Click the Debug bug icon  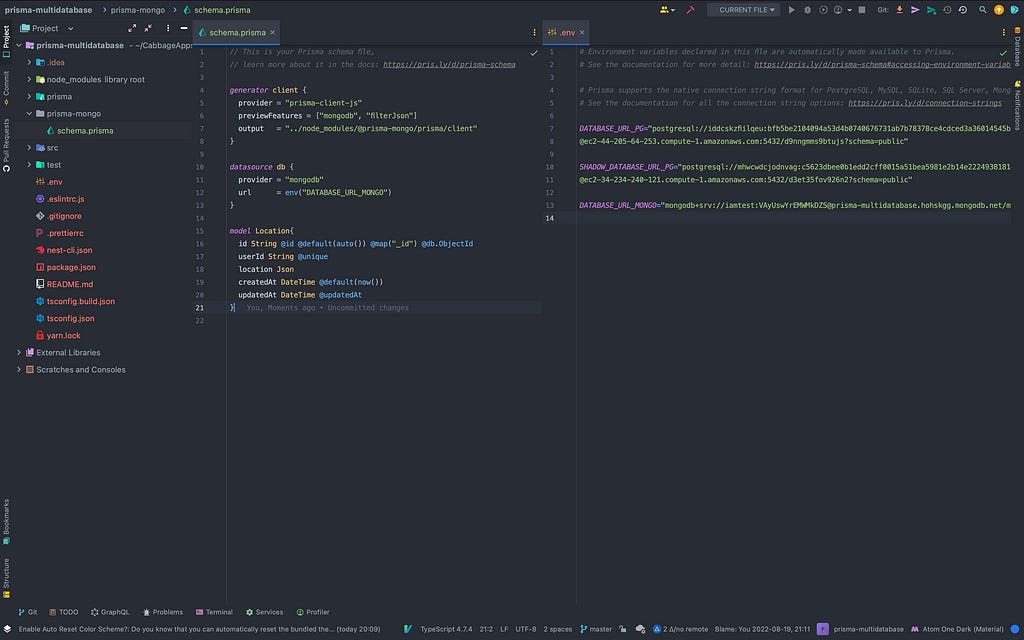pos(807,10)
